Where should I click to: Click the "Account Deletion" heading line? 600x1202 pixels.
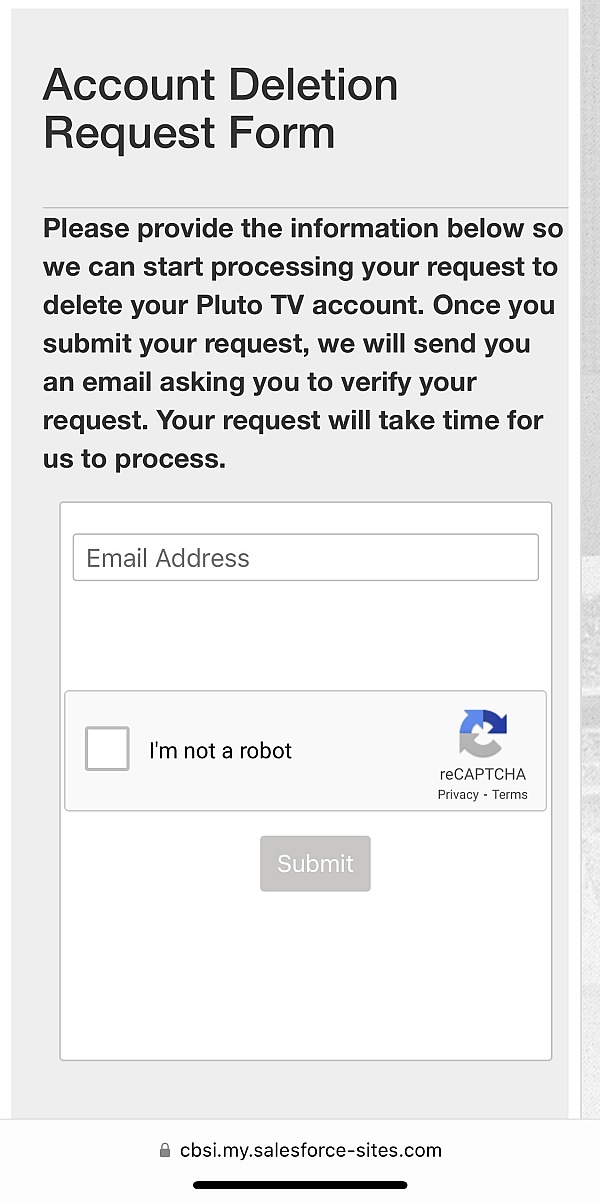click(x=220, y=85)
